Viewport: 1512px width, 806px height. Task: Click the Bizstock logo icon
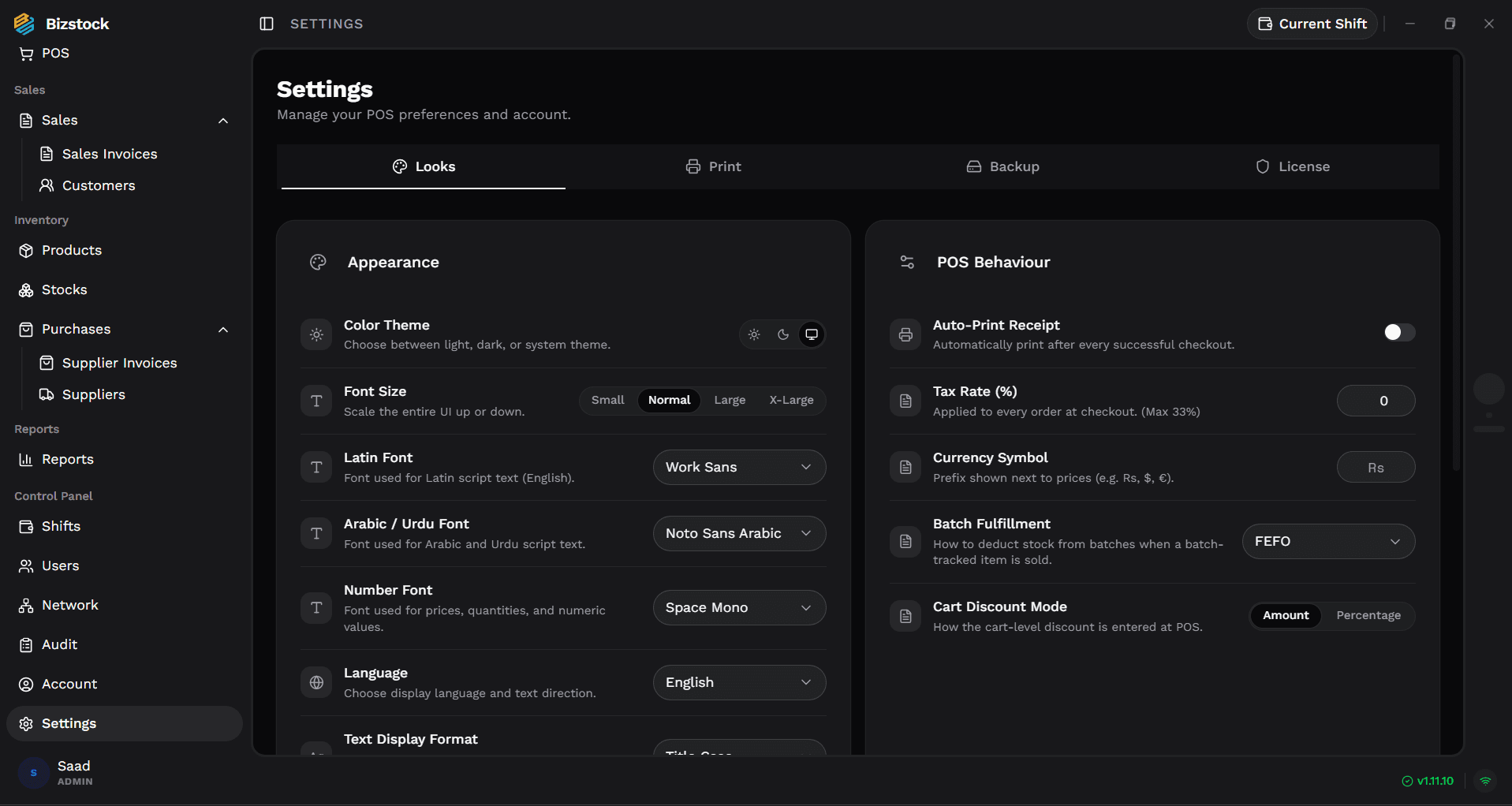click(x=24, y=24)
